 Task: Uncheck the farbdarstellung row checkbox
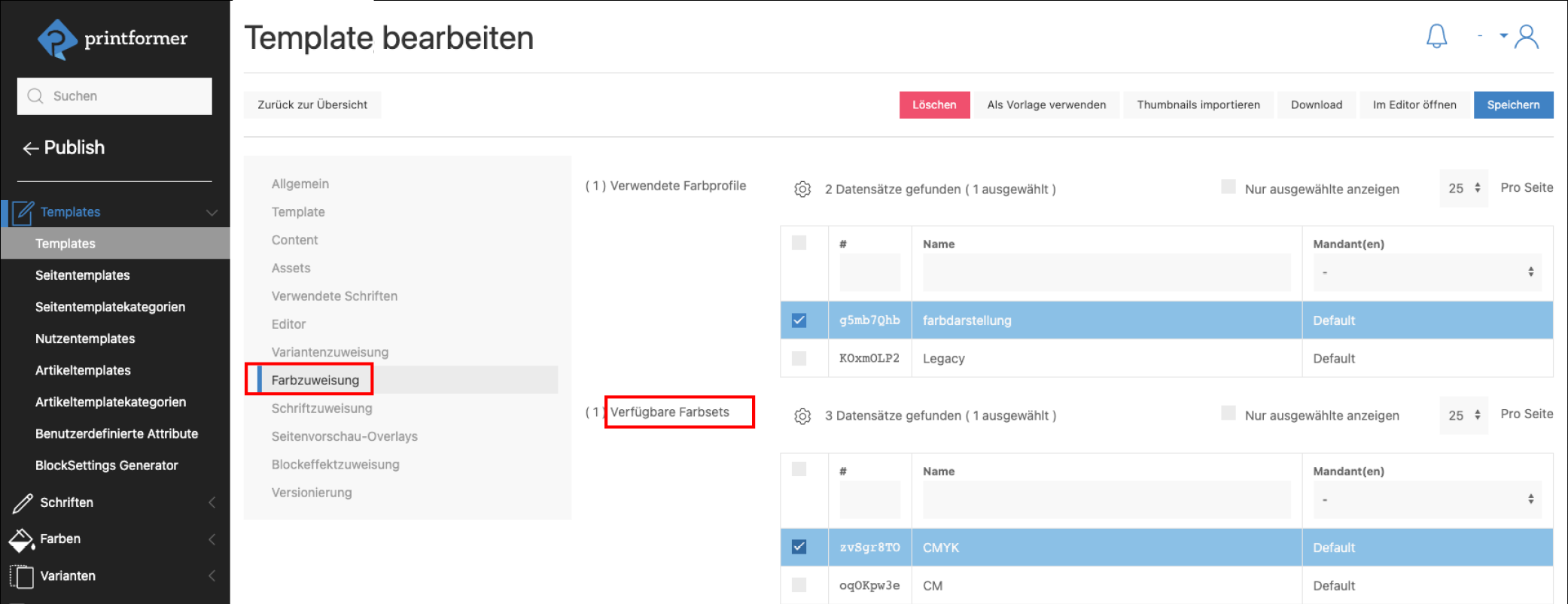[799, 320]
